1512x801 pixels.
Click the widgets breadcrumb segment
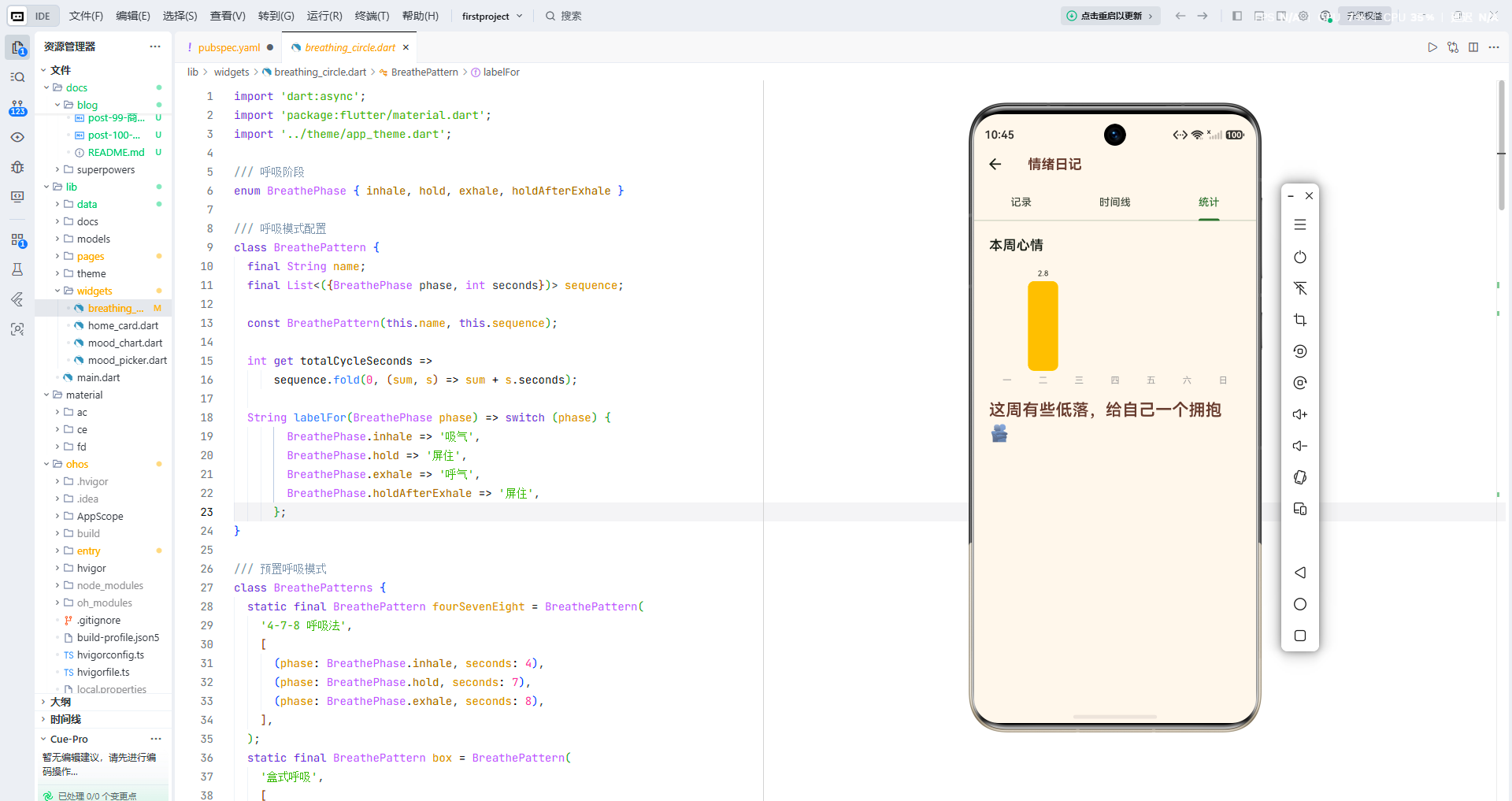coord(232,72)
